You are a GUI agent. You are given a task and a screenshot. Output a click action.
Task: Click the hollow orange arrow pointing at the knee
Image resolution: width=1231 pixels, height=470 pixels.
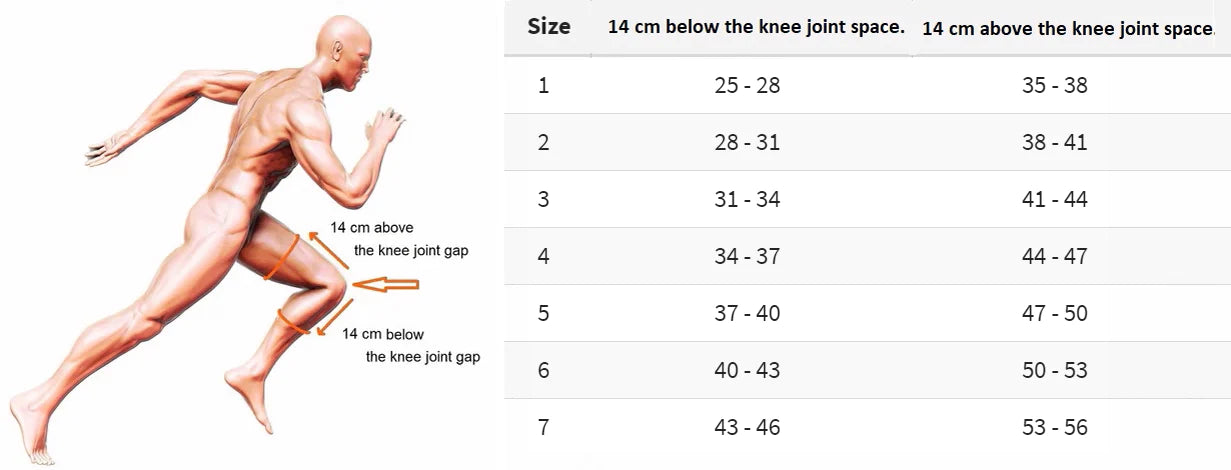385,286
